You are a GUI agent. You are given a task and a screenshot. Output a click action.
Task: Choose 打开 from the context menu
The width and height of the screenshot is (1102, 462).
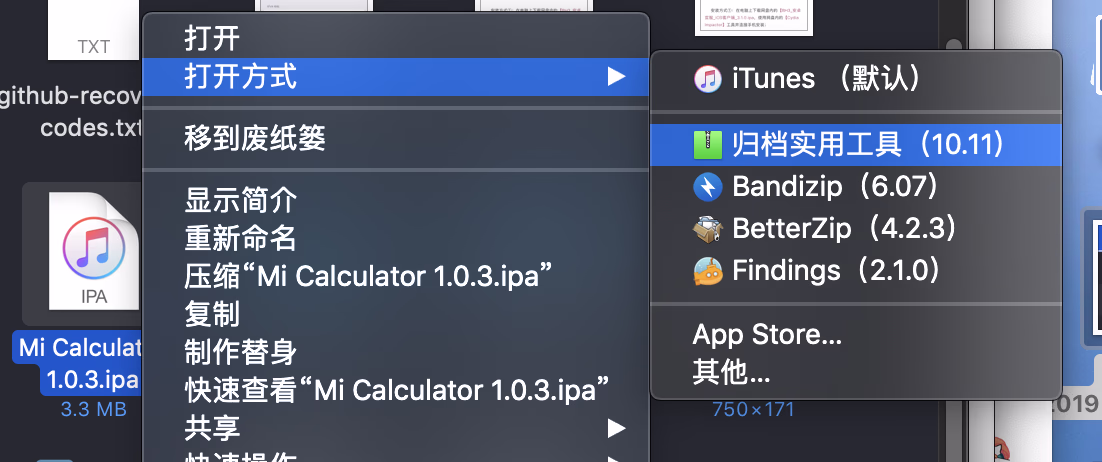pyautogui.click(x=212, y=39)
